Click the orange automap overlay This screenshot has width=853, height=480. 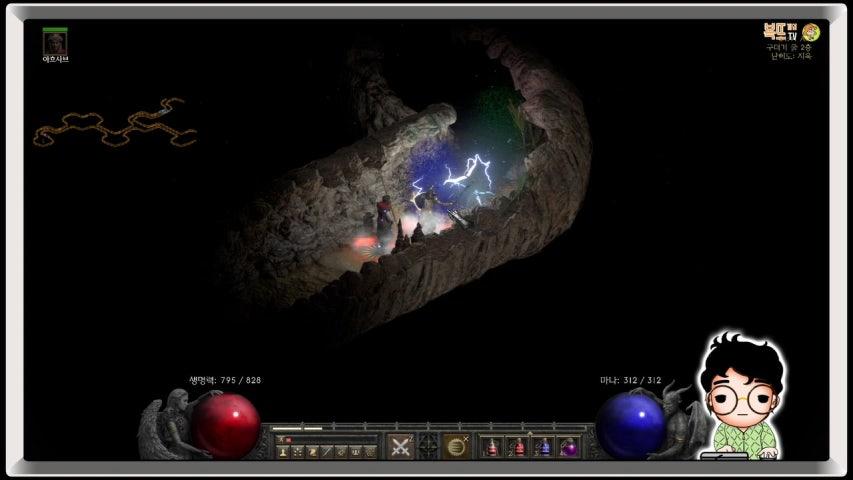coord(114,124)
